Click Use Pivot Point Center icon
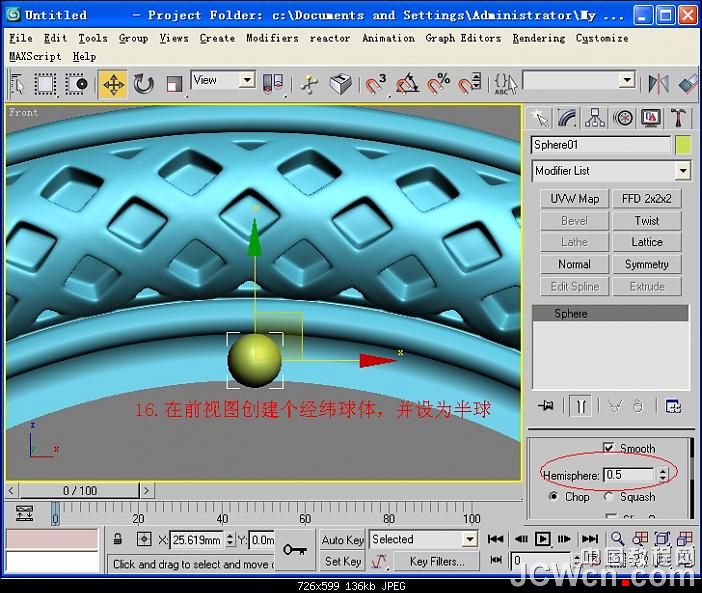Viewport: 702px width, 593px height. coord(273,84)
